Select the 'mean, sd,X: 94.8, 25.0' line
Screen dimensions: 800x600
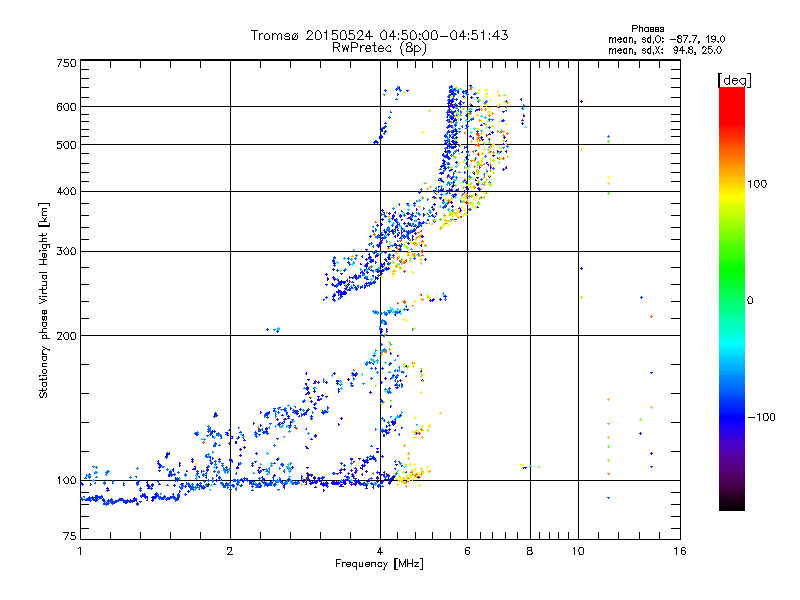665,50
